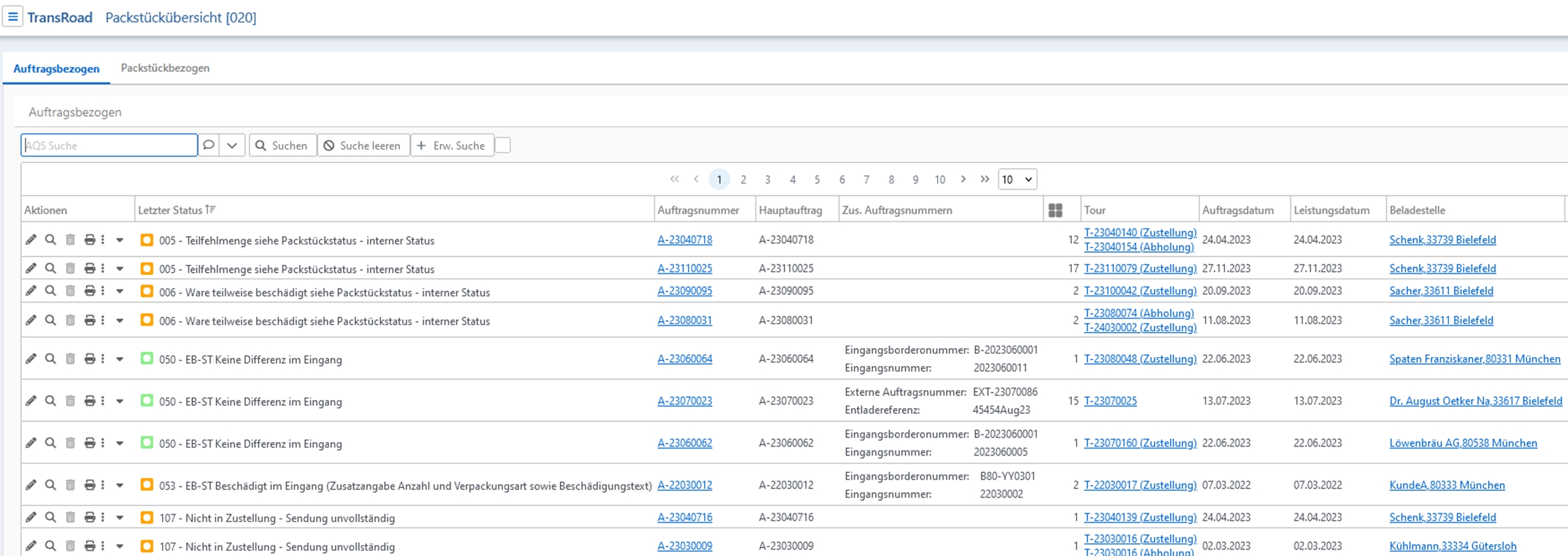Click magnifier icon for order A-23110025
1568x556 pixels.
point(51,269)
